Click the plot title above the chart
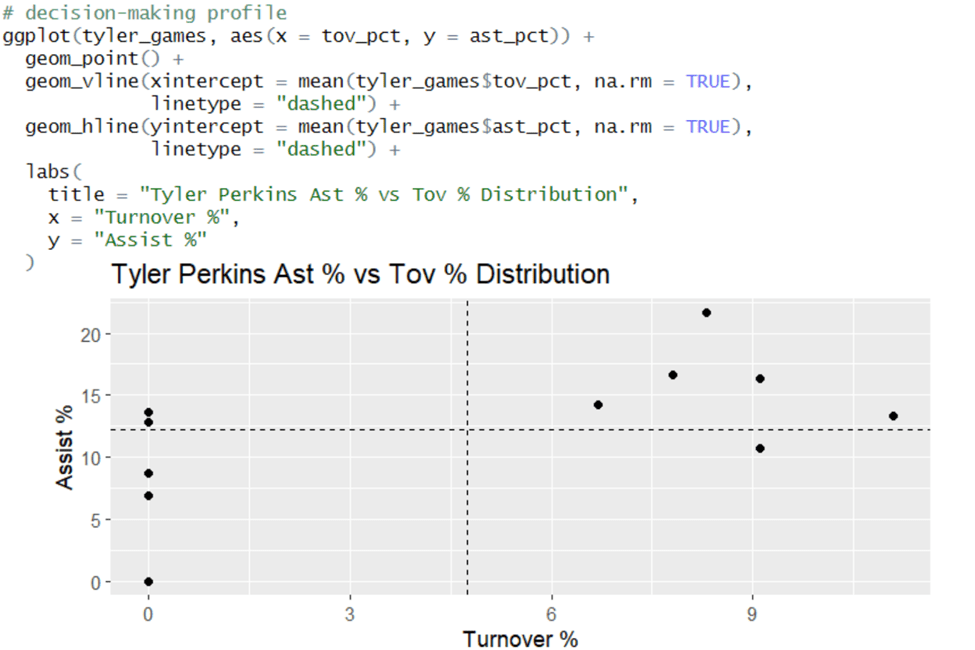The height and width of the screenshot is (650, 975). pyautogui.click(x=360, y=274)
